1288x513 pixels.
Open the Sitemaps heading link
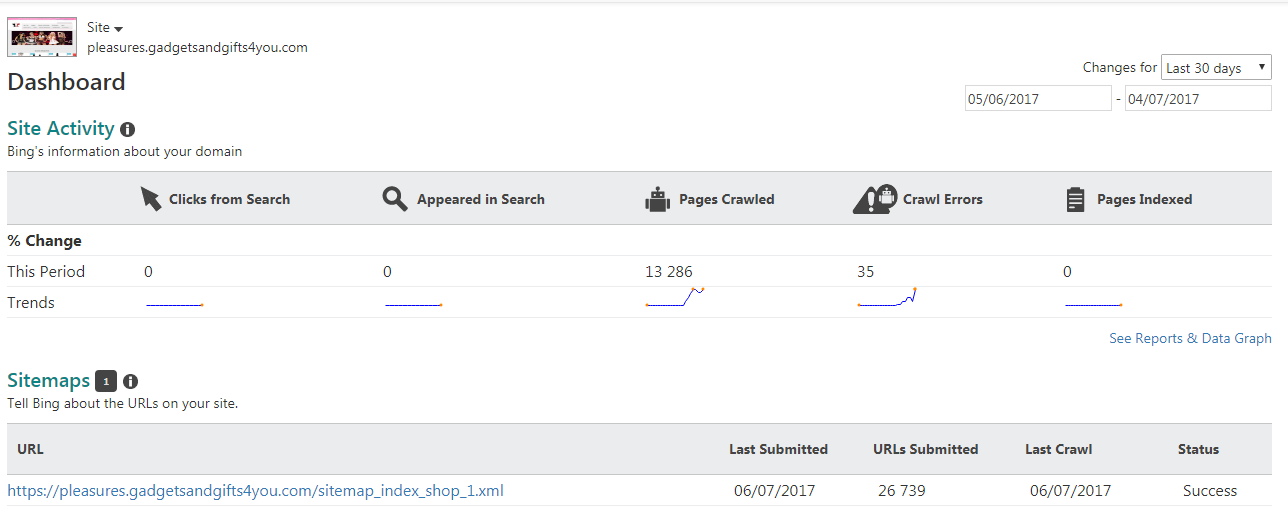pos(48,380)
